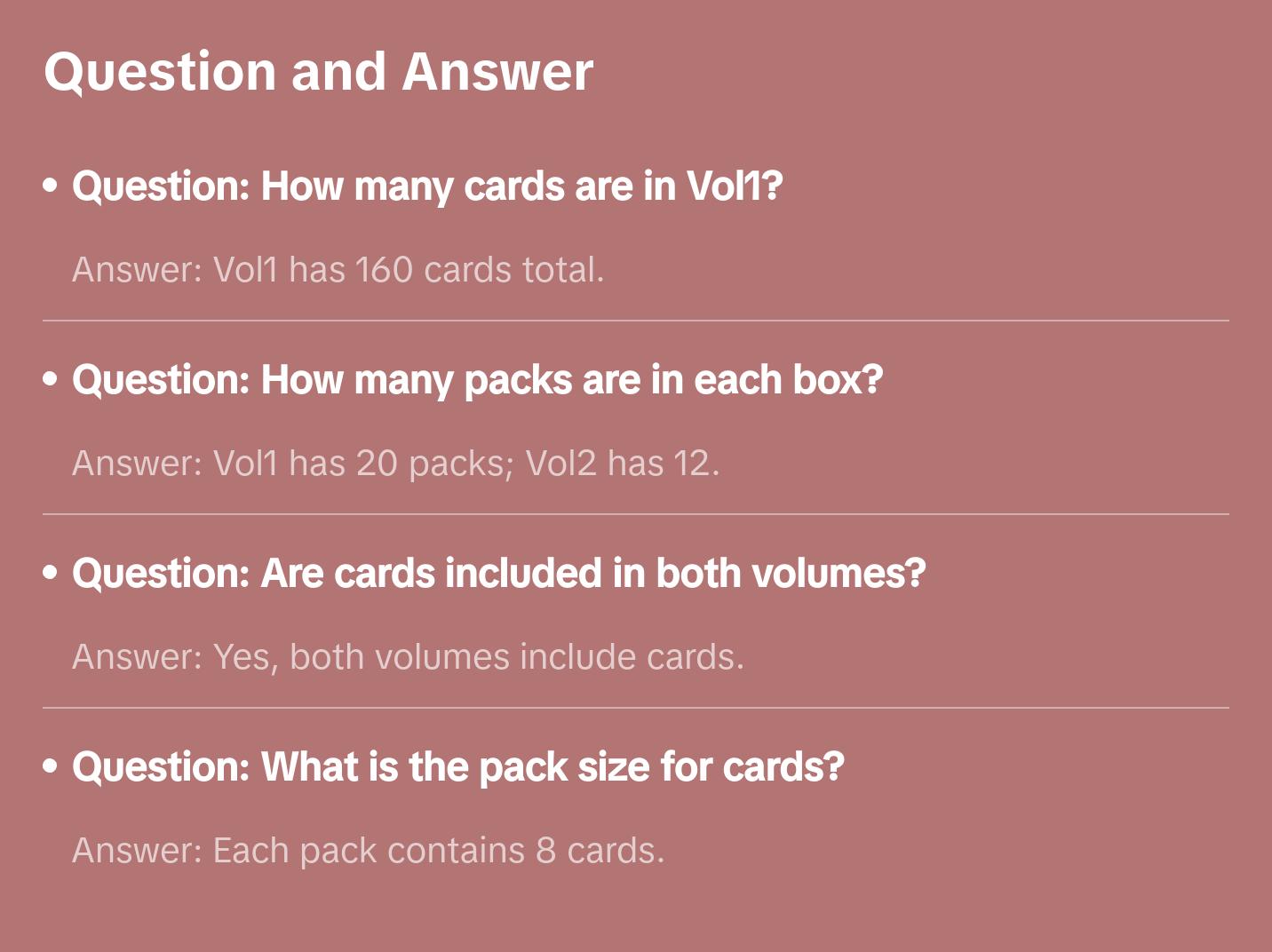Click the bullet beside the packs per box question
Screen dimensions: 1272x952
pyautogui.click(x=51, y=379)
